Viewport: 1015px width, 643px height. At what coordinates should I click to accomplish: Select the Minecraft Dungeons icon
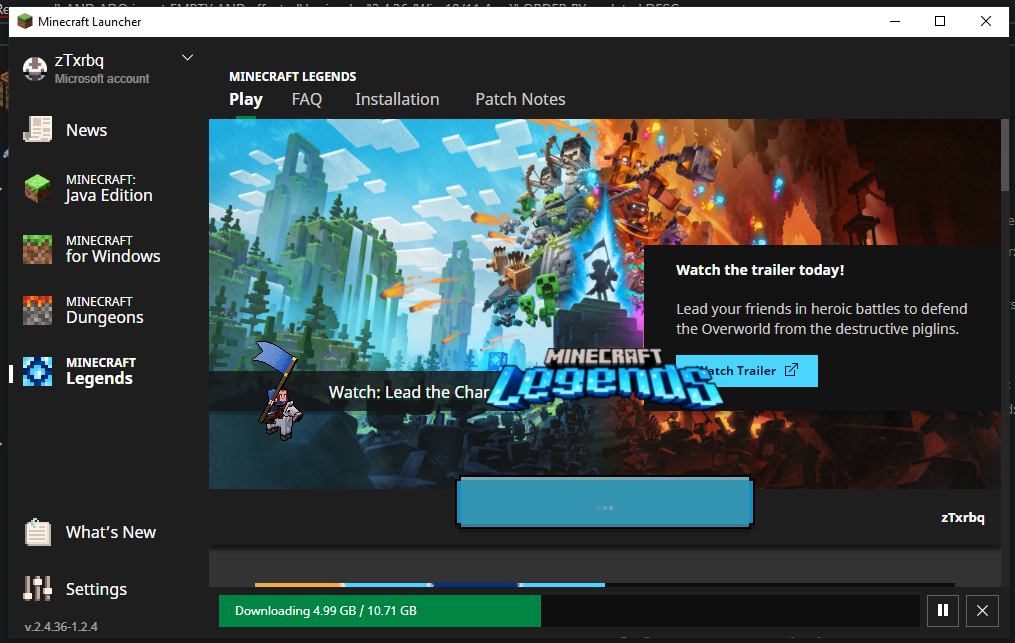point(38,310)
